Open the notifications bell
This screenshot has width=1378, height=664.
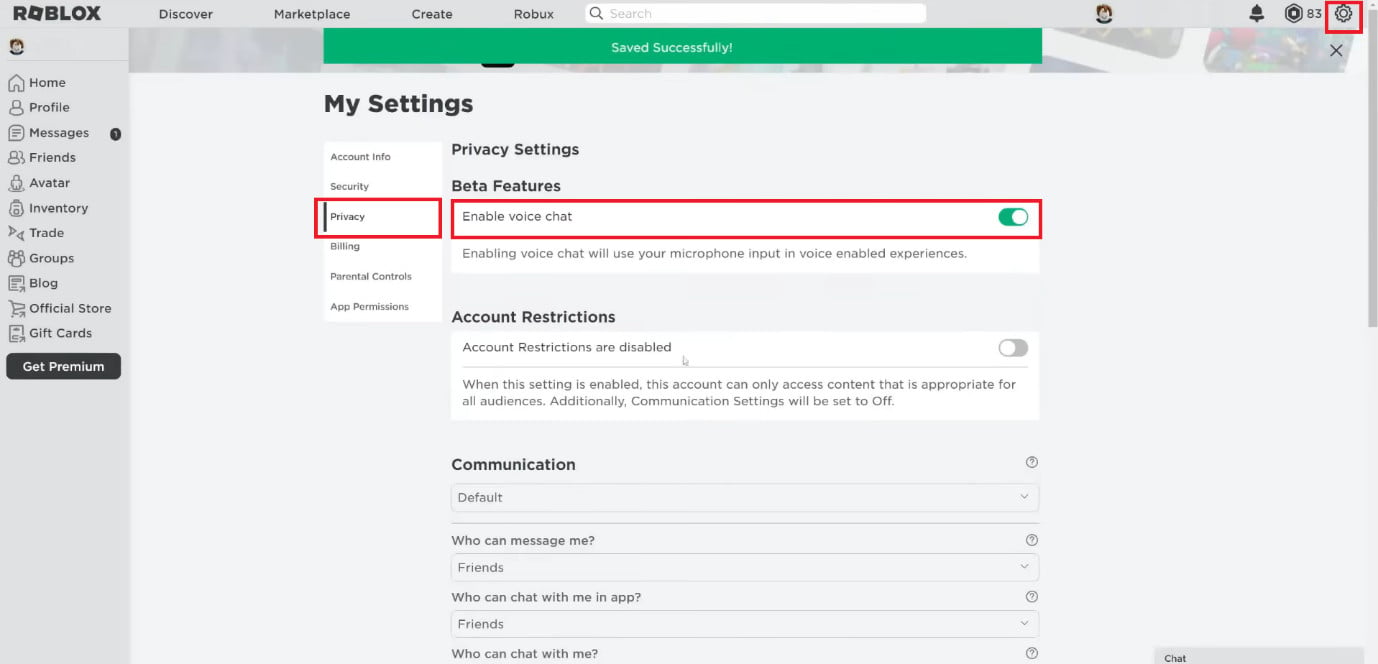(x=1257, y=14)
